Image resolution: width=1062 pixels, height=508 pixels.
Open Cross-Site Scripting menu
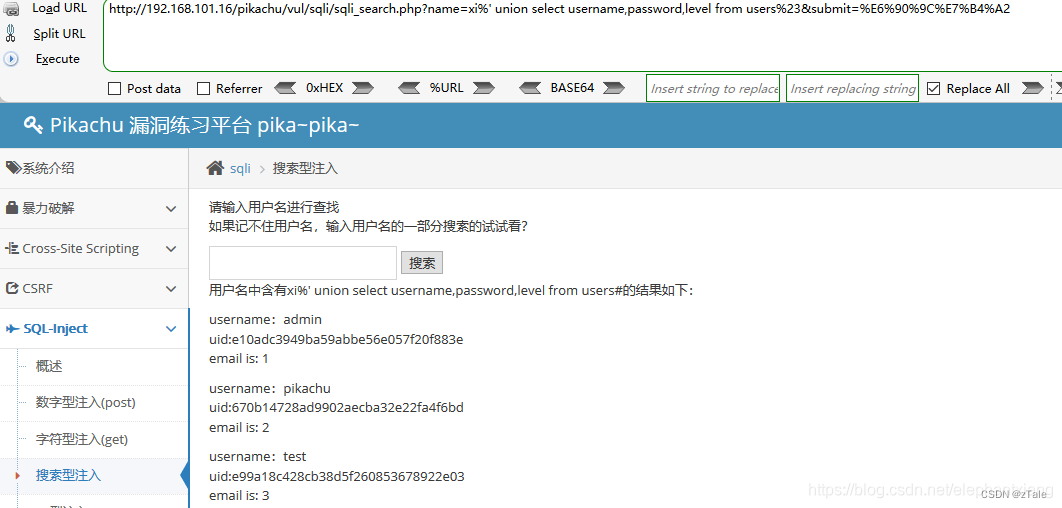94,249
